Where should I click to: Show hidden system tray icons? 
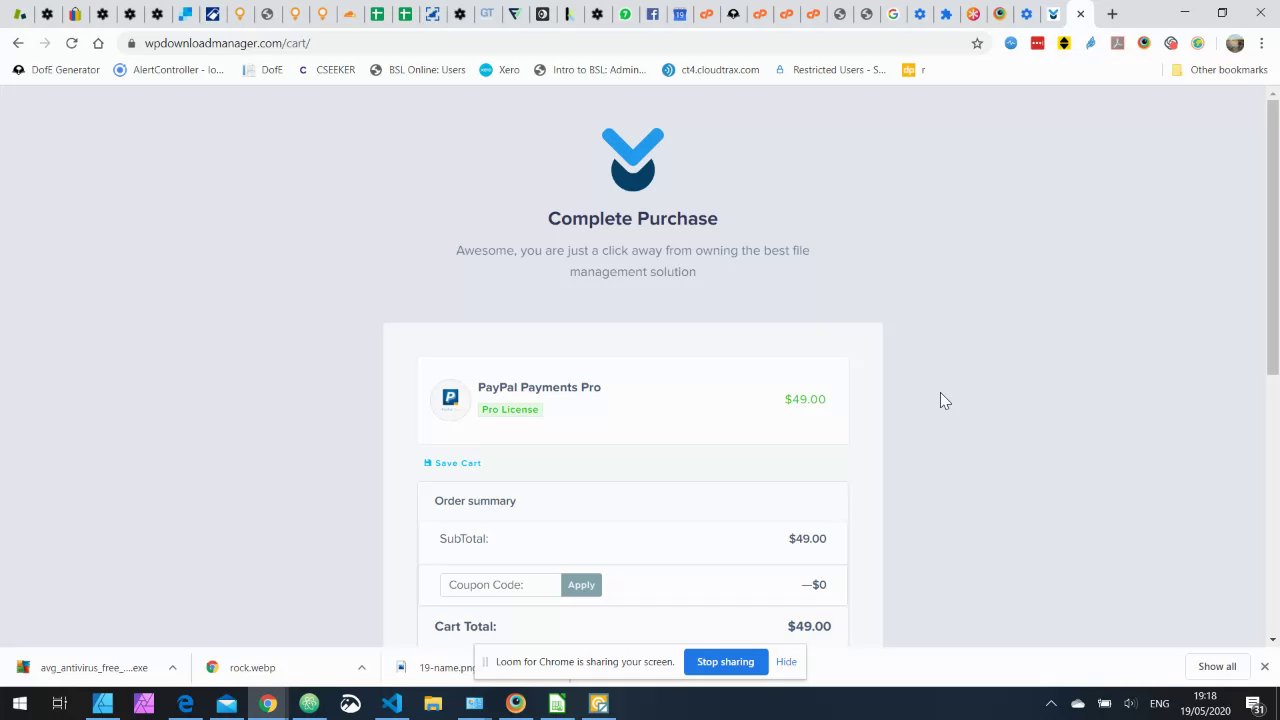click(x=1051, y=704)
